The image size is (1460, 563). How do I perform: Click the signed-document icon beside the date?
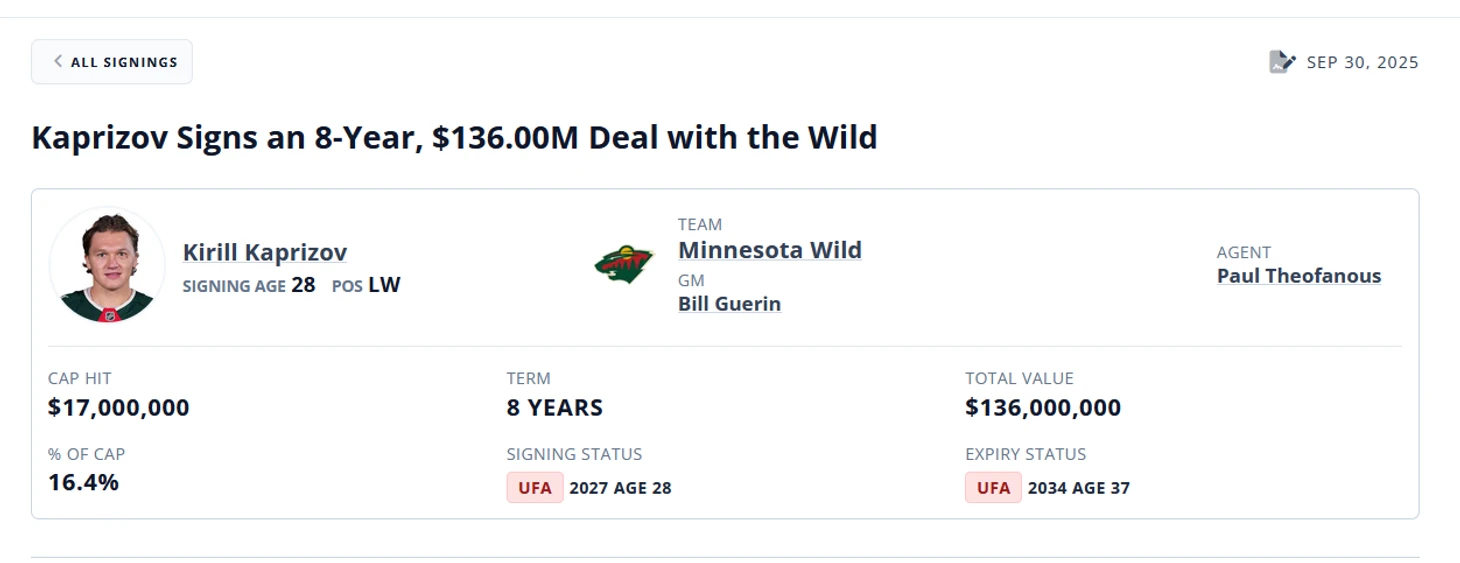pyautogui.click(x=1282, y=62)
